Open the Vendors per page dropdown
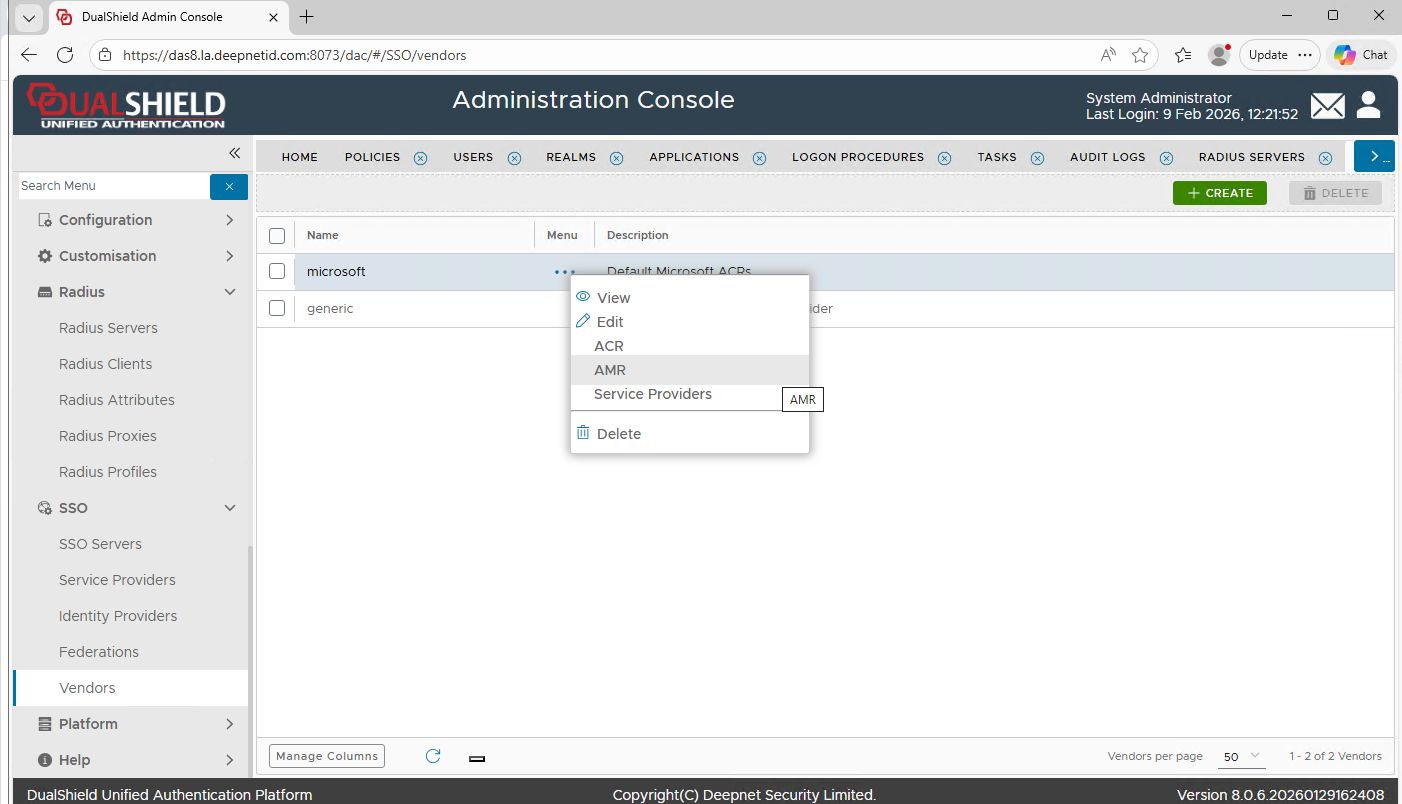The height and width of the screenshot is (804, 1402). tap(1242, 757)
